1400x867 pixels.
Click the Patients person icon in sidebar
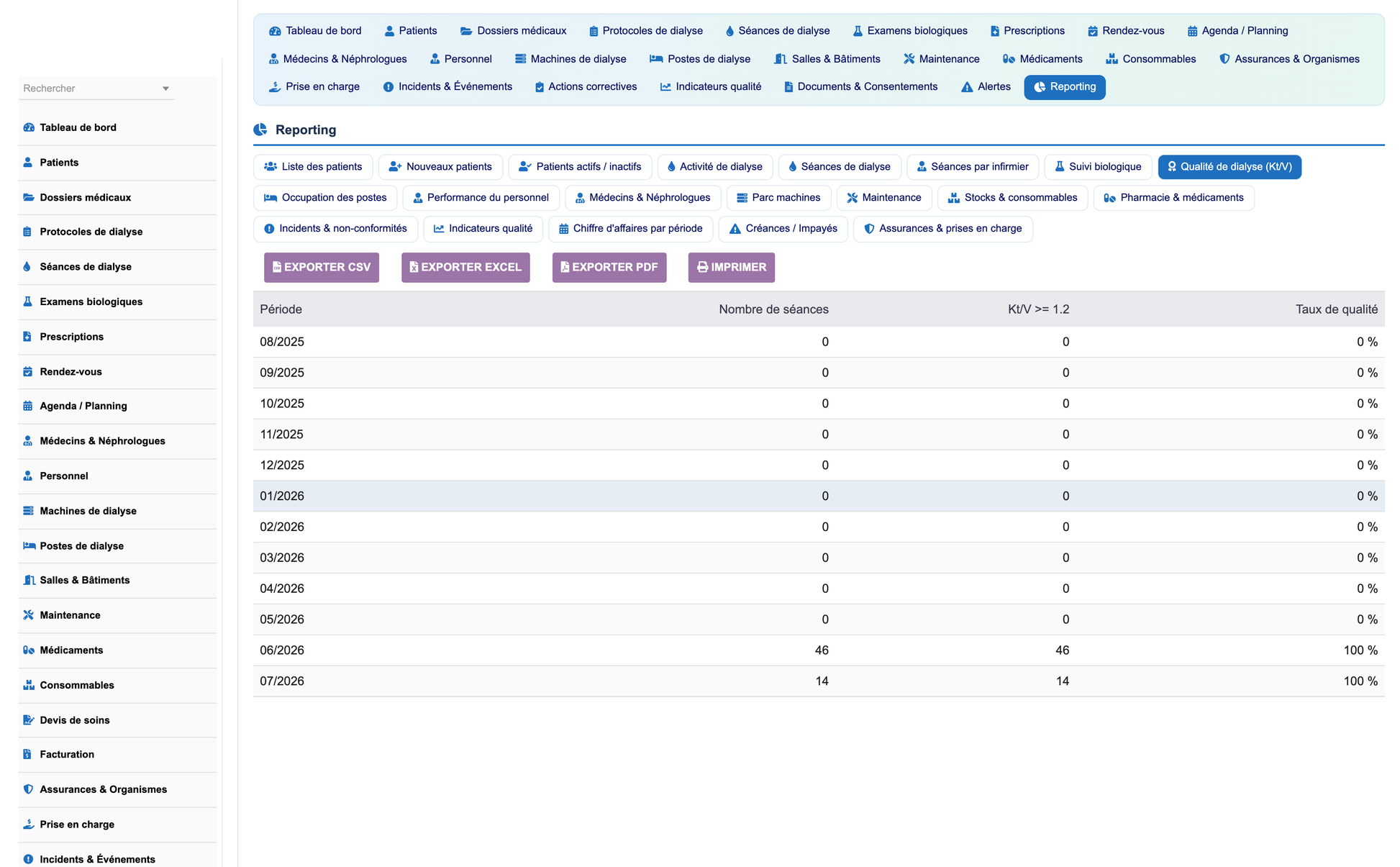tap(28, 163)
